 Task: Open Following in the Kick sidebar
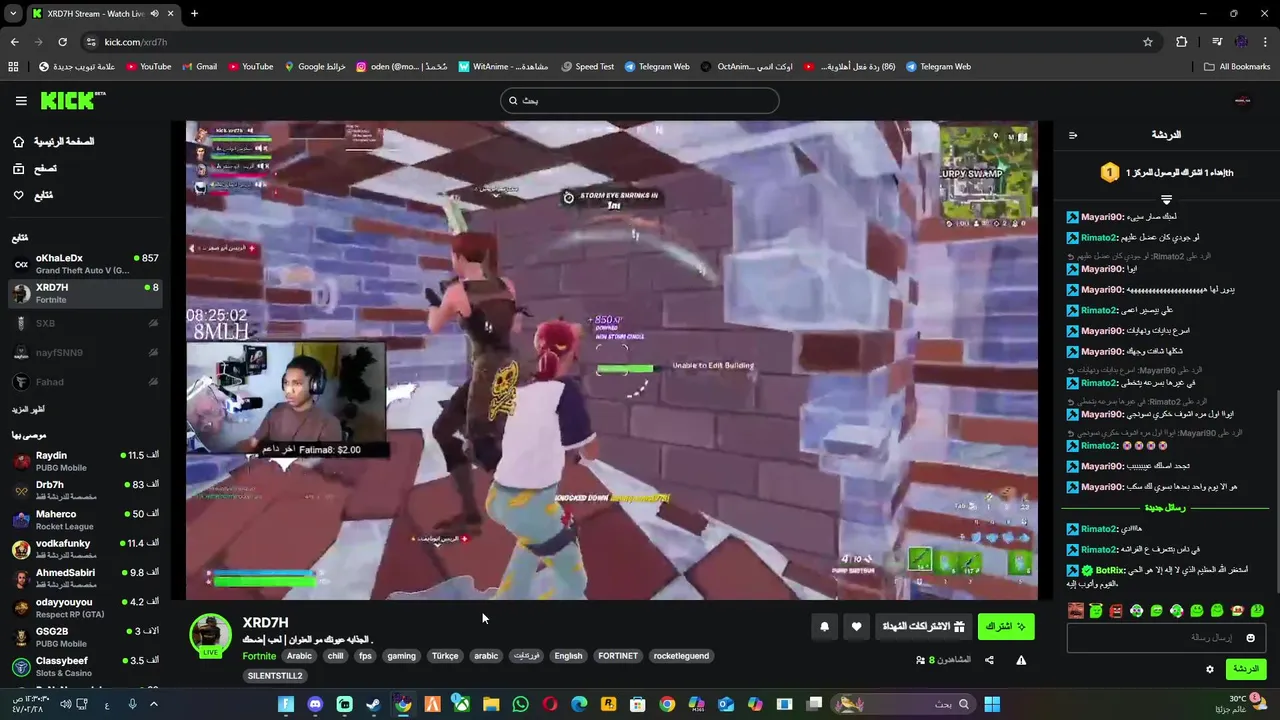coord(33,195)
